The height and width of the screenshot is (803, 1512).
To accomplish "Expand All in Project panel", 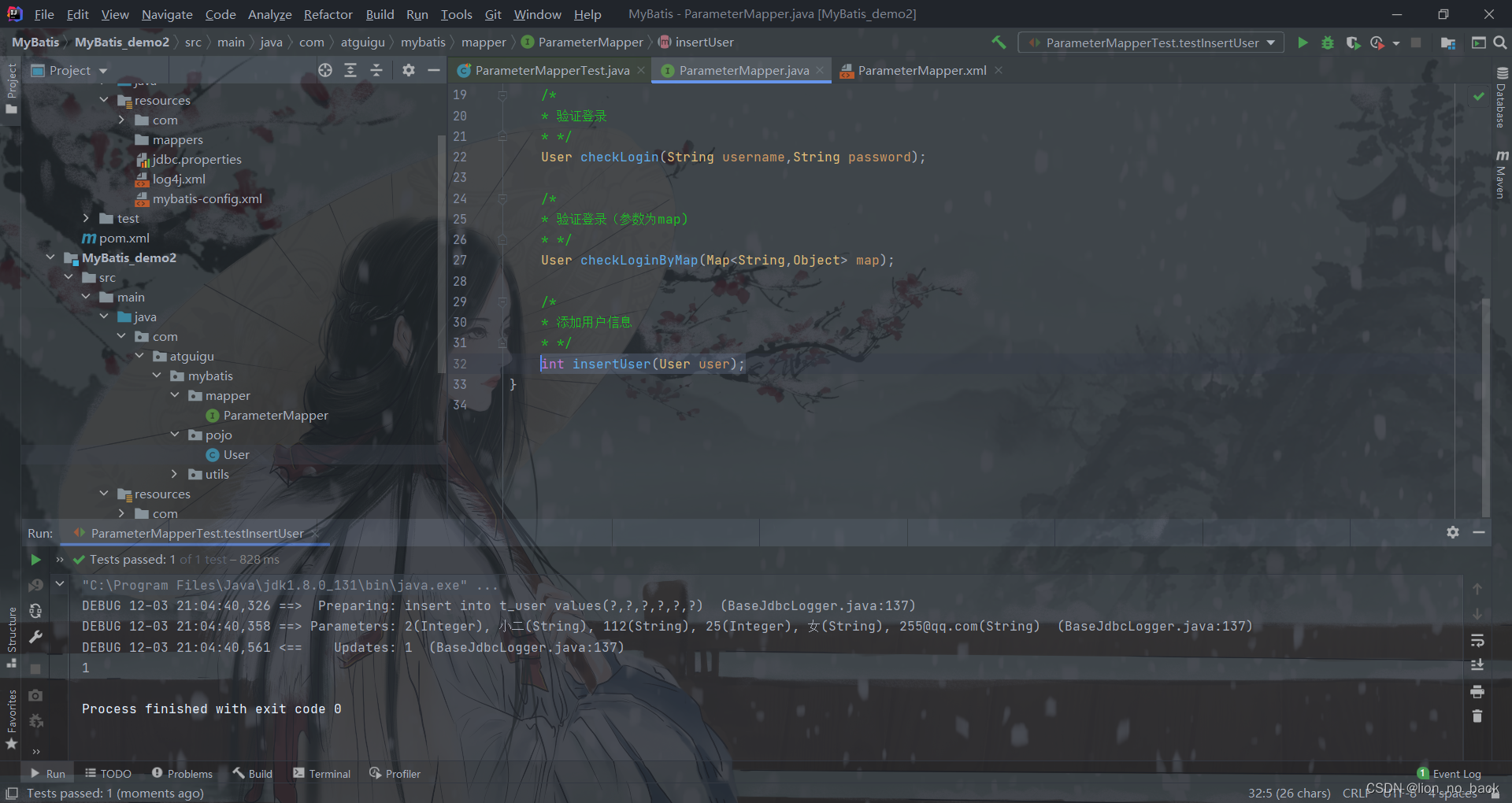I will (x=350, y=70).
